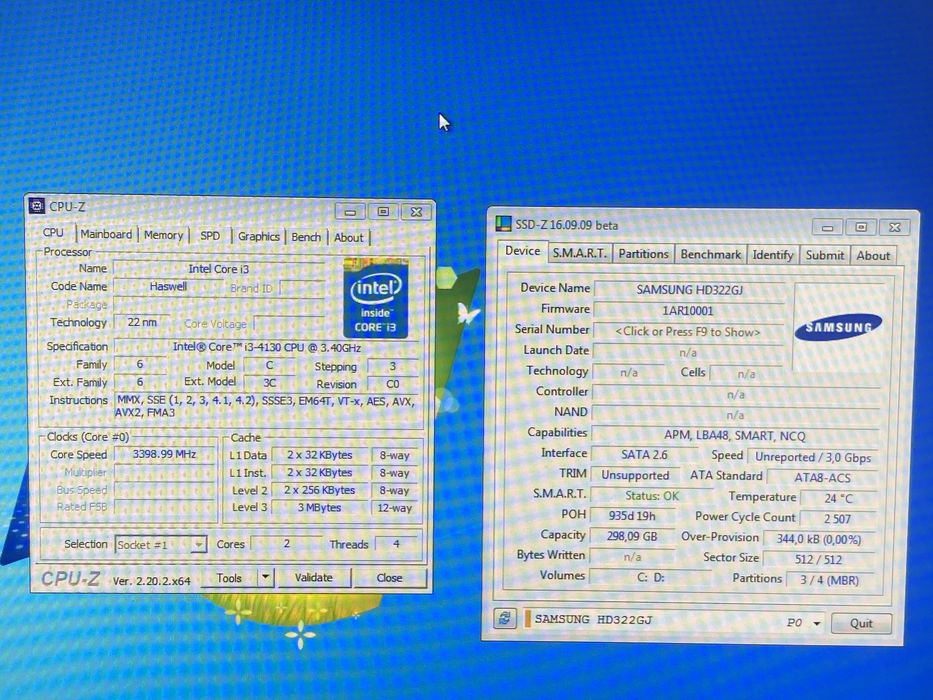This screenshot has width=933, height=700.
Task: Click the CPU-Z title bar icon
Action: (37, 206)
